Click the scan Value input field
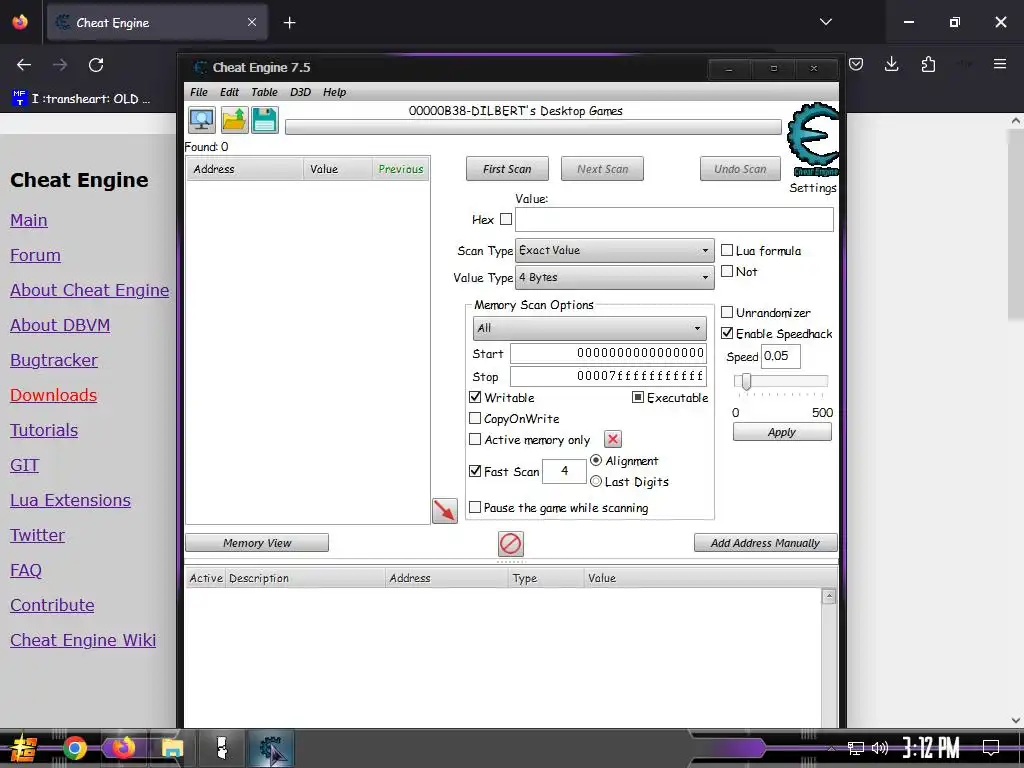The width and height of the screenshot is (1024, 768). click(x=674, y=219)
